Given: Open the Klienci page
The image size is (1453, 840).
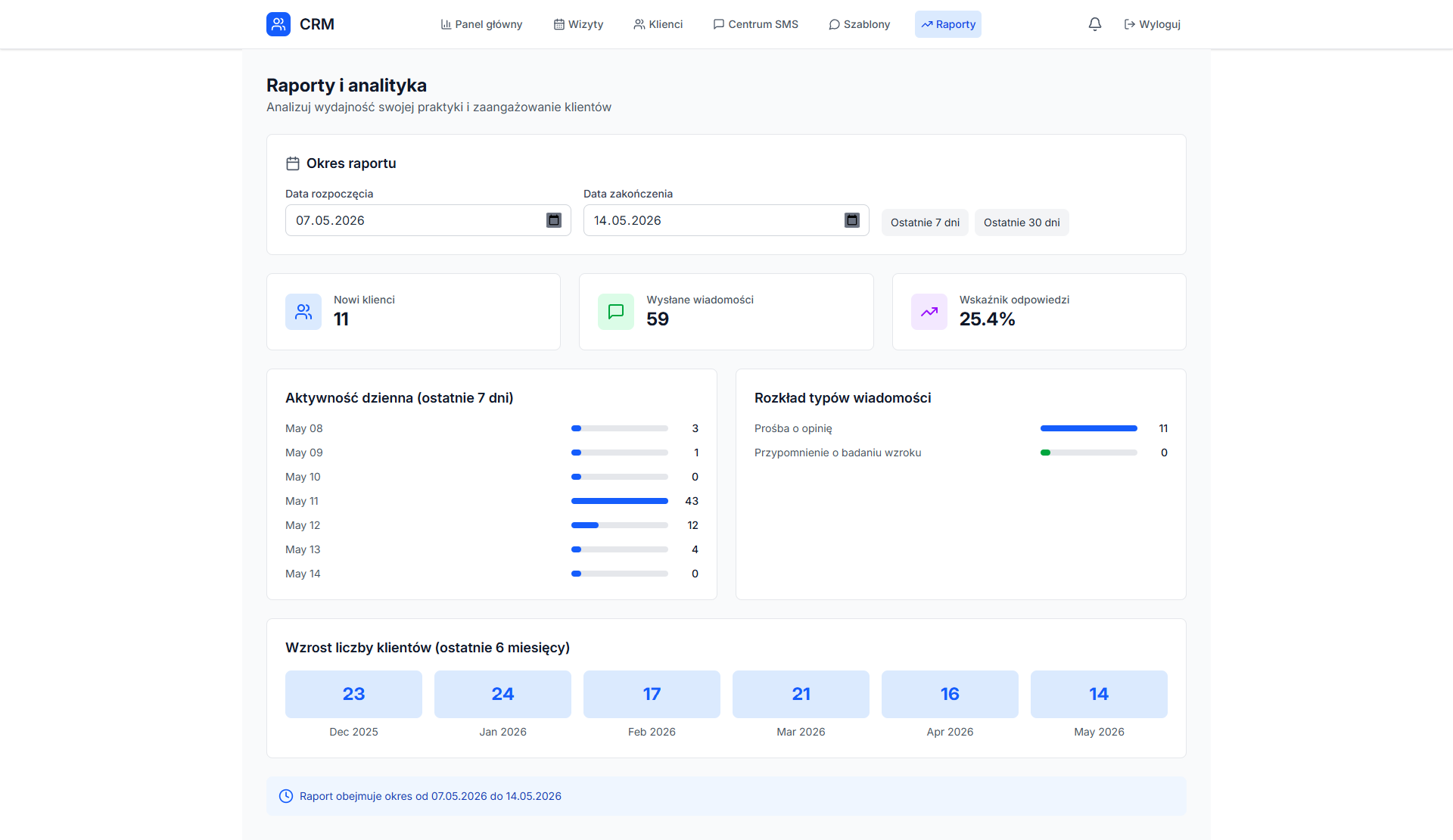Looking at the screenshot, I should [x=658, y=24].
